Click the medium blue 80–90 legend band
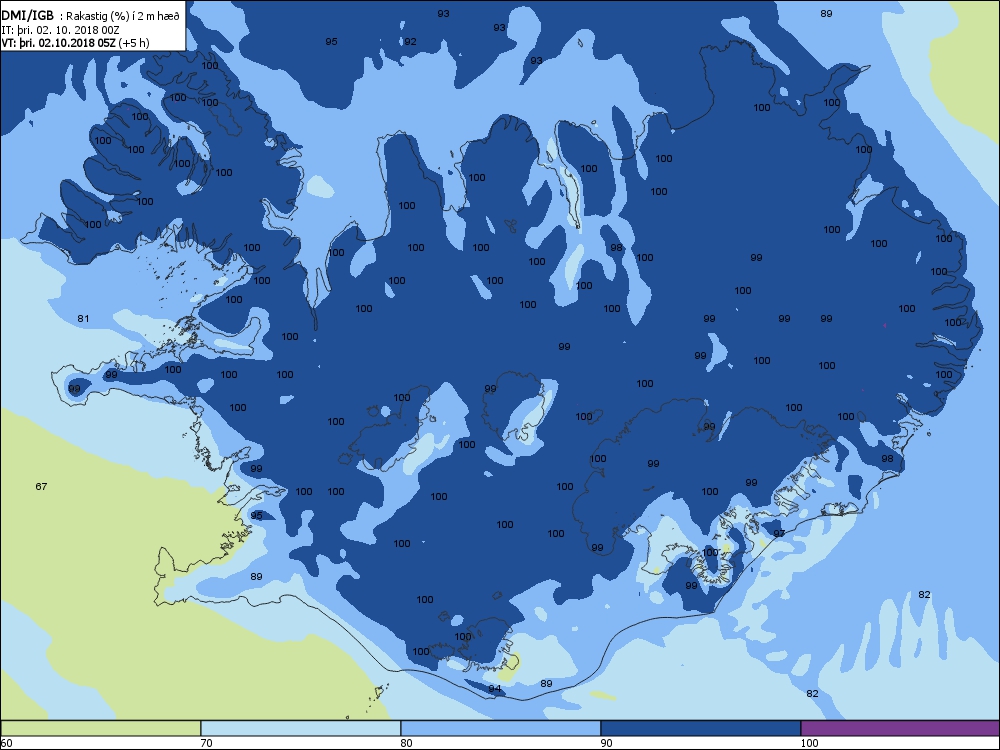 [x=501, y=728]
